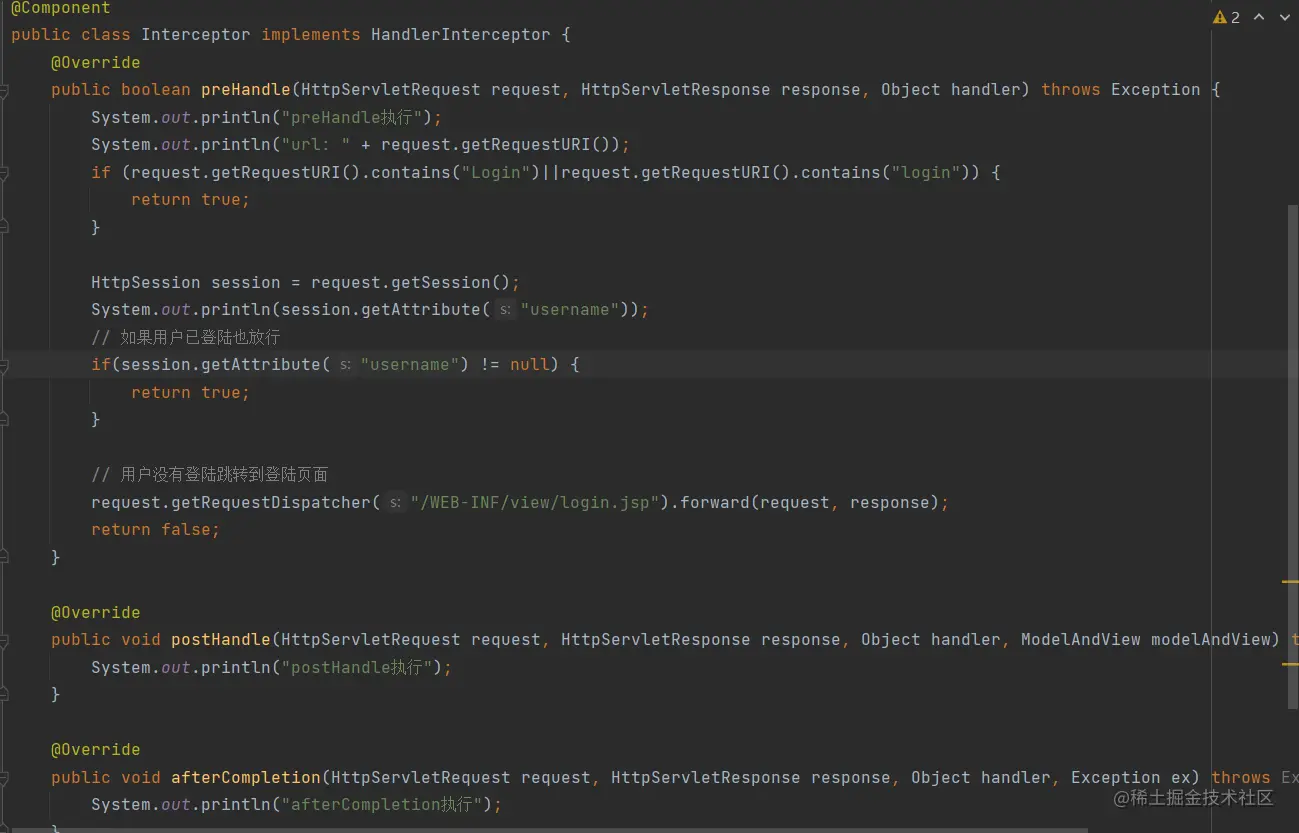Click the HandlerInterceptor interface name
Image resolution: width=1299 pixels, height=833 pixels.
pos(461,35)
